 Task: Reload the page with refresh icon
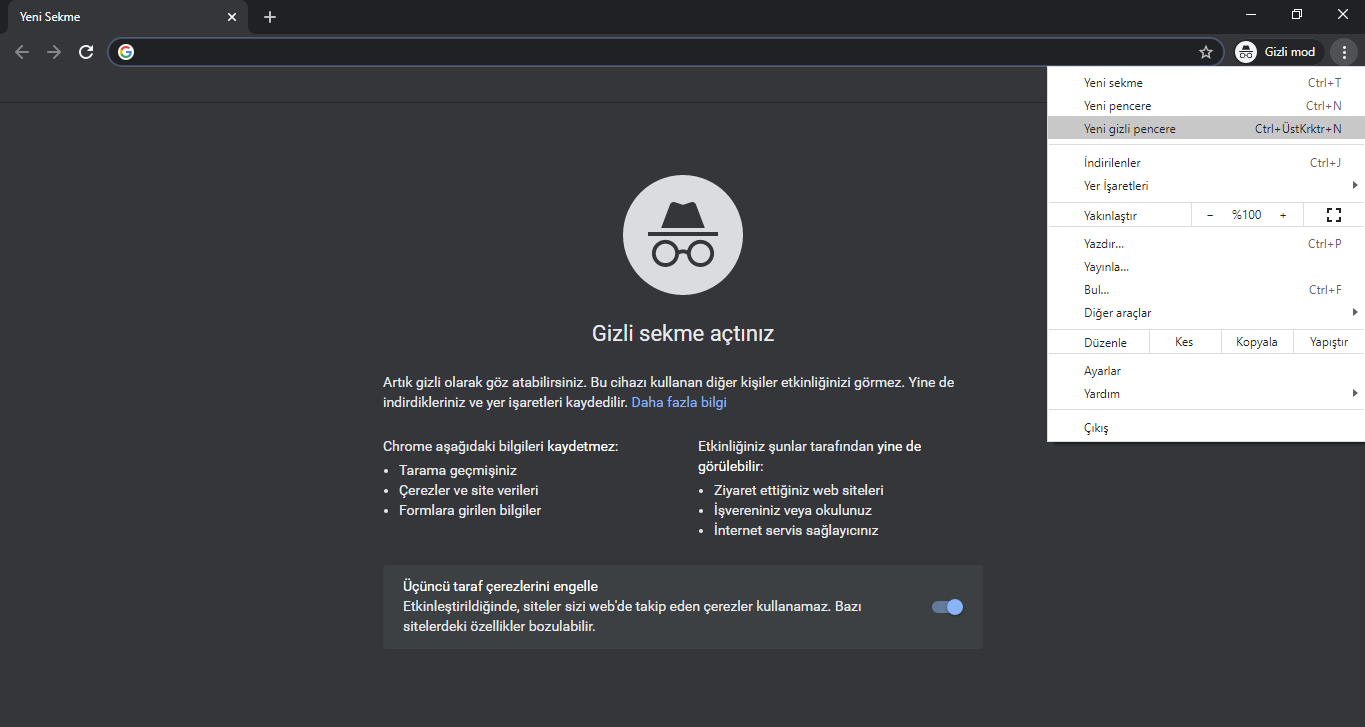[x=86, y=52]
